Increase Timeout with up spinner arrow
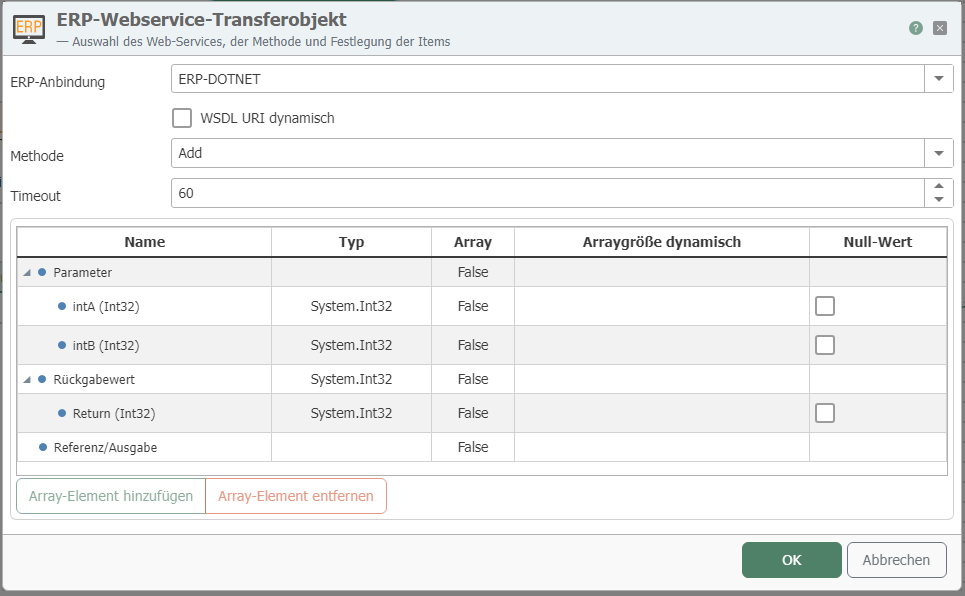The image size is (965, 596). coord(939,186)
